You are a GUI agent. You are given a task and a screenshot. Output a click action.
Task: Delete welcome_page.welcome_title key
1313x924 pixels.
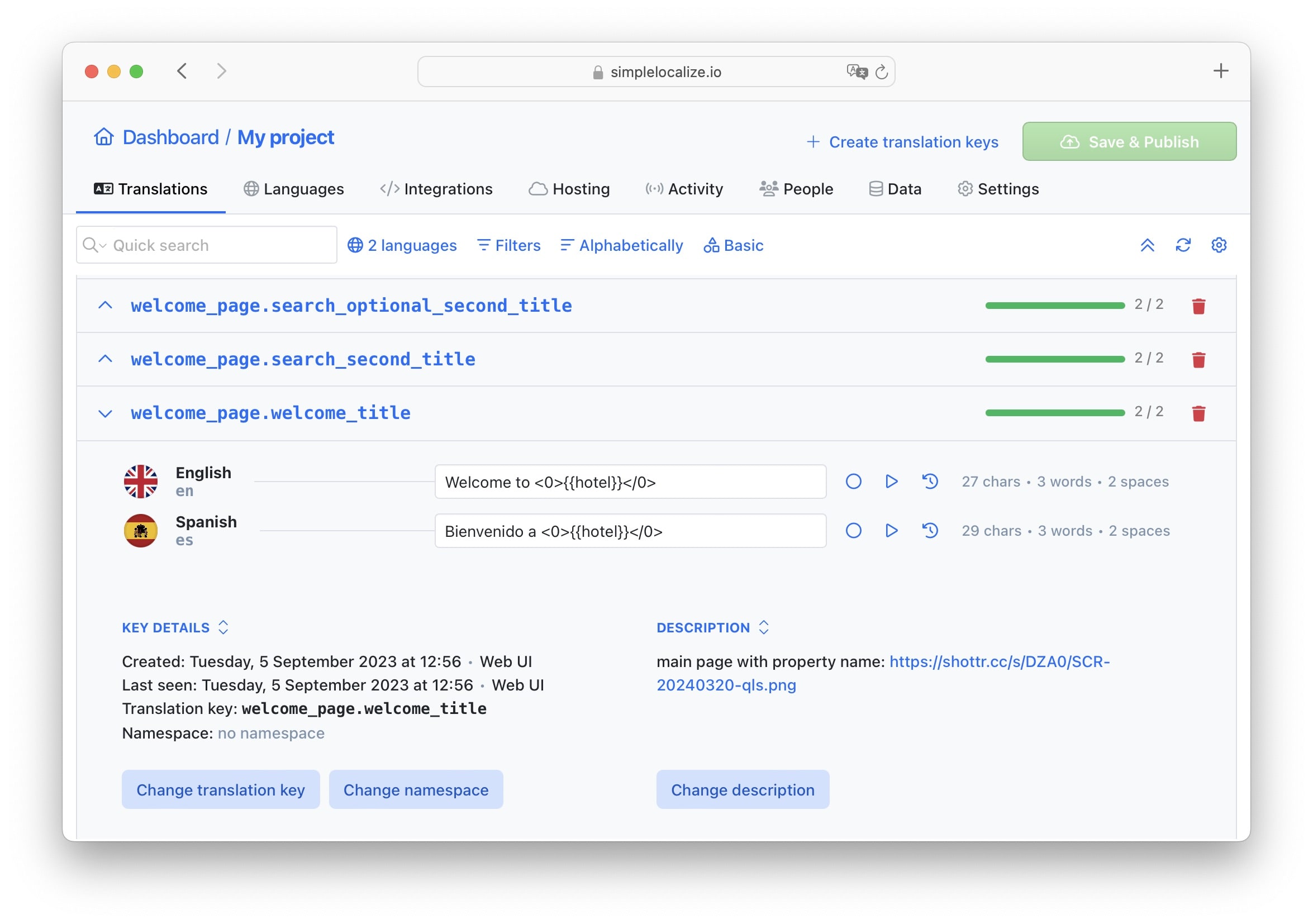[1198, 413]
